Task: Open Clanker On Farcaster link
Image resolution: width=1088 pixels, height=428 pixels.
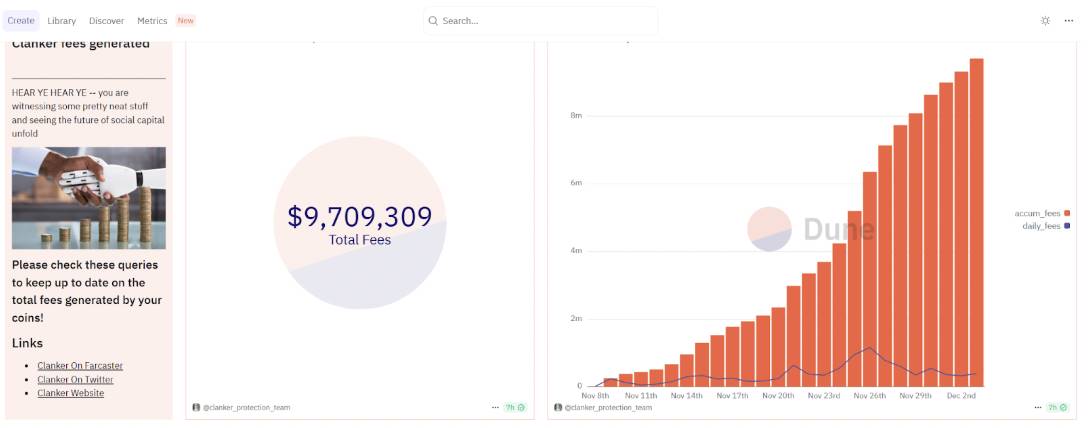Action: (80, 366)
